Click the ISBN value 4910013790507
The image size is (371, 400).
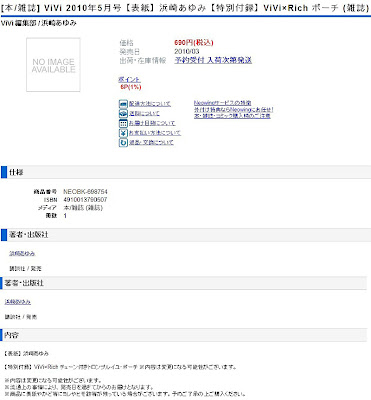(x=85, y=200)
